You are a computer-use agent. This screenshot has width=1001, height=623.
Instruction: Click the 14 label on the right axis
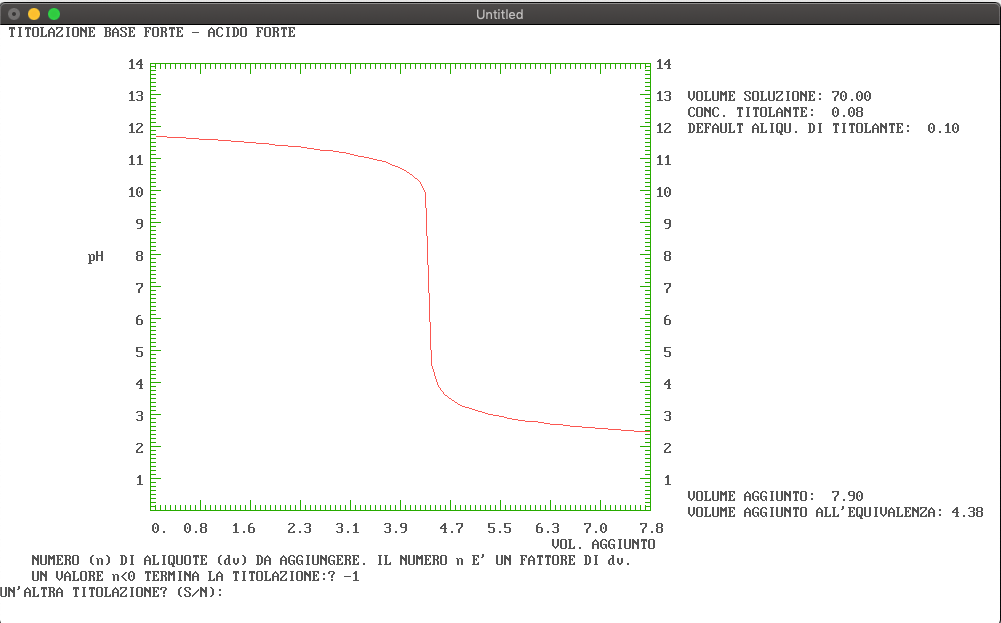663,64
